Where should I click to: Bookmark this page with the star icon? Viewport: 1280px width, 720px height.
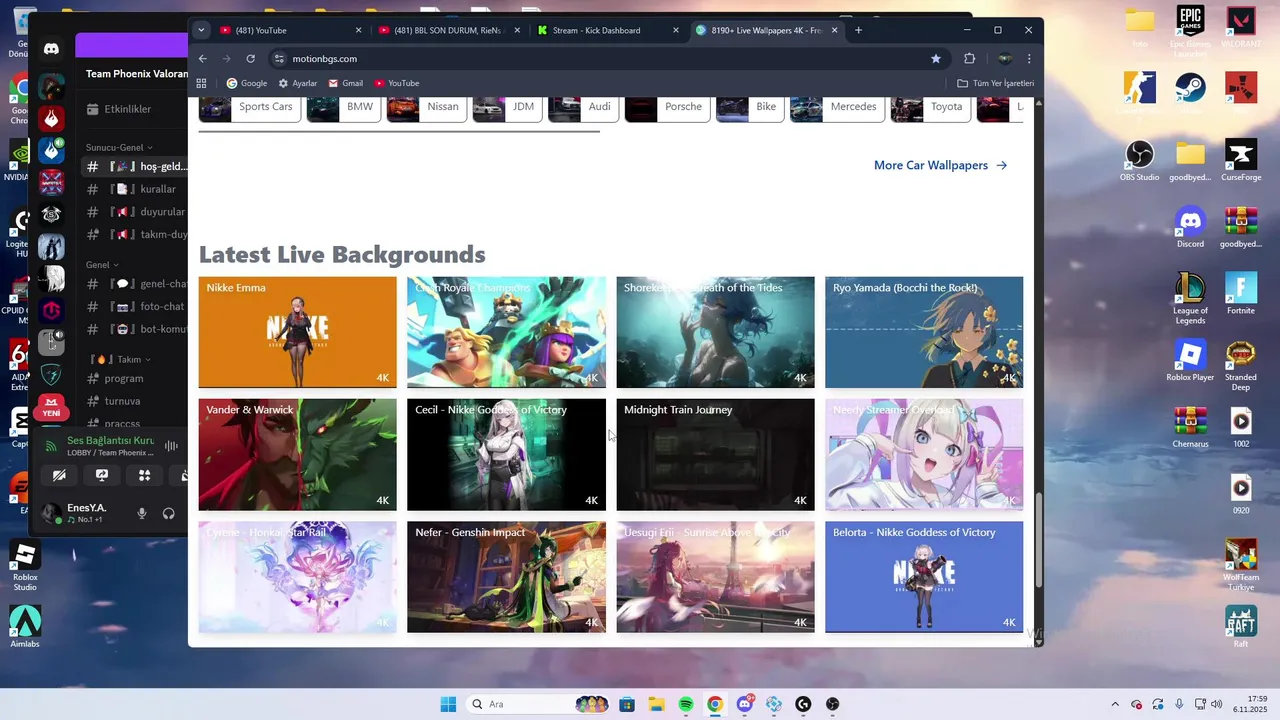936,58
